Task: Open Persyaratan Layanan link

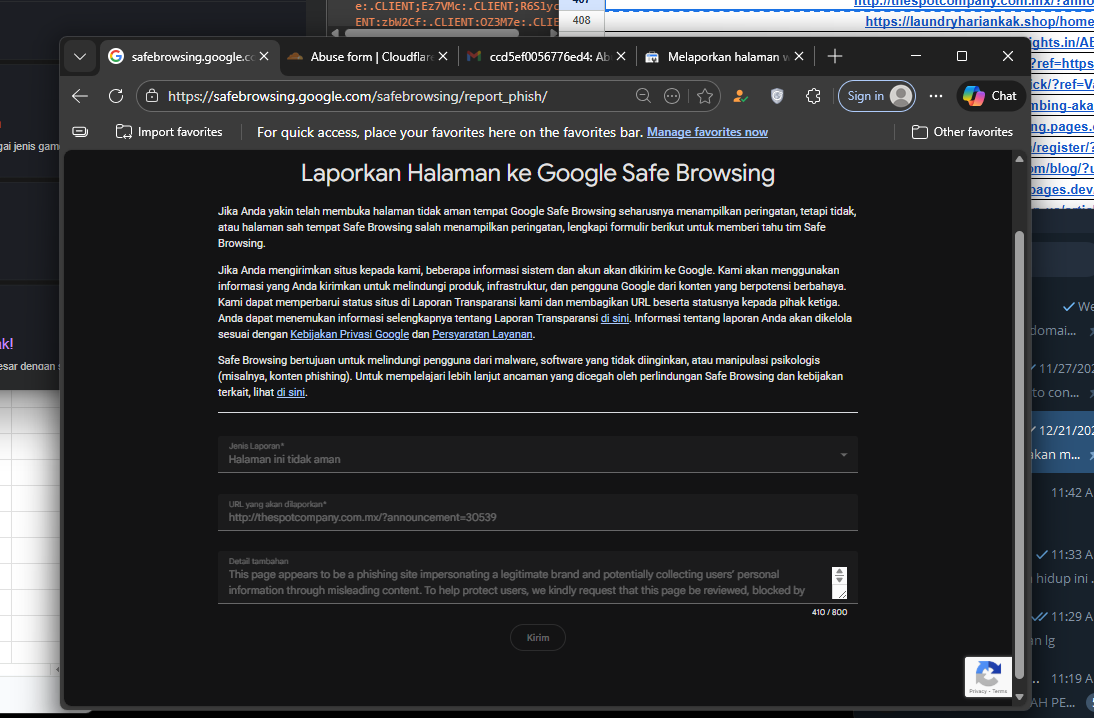Action: tap(482, 334)
